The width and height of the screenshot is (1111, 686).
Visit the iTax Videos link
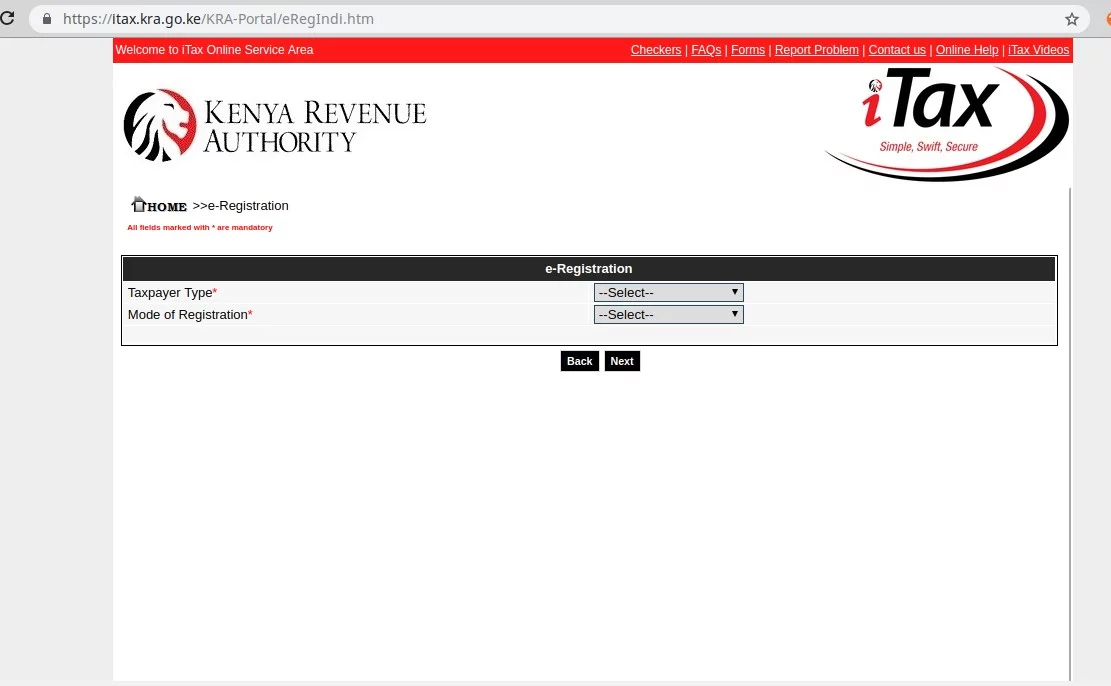pyautogui.click(x=1038, y=50)
